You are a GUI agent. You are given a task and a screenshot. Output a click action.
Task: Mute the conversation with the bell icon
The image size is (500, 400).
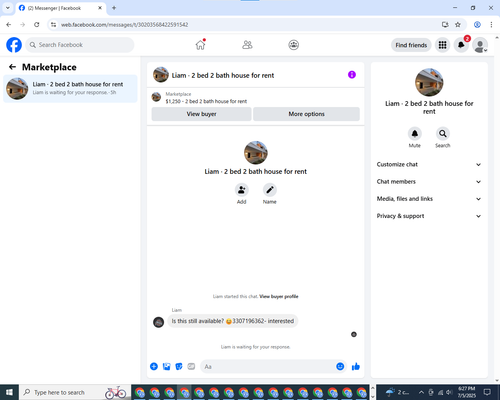pyautogui.click(x=415, y=134)
